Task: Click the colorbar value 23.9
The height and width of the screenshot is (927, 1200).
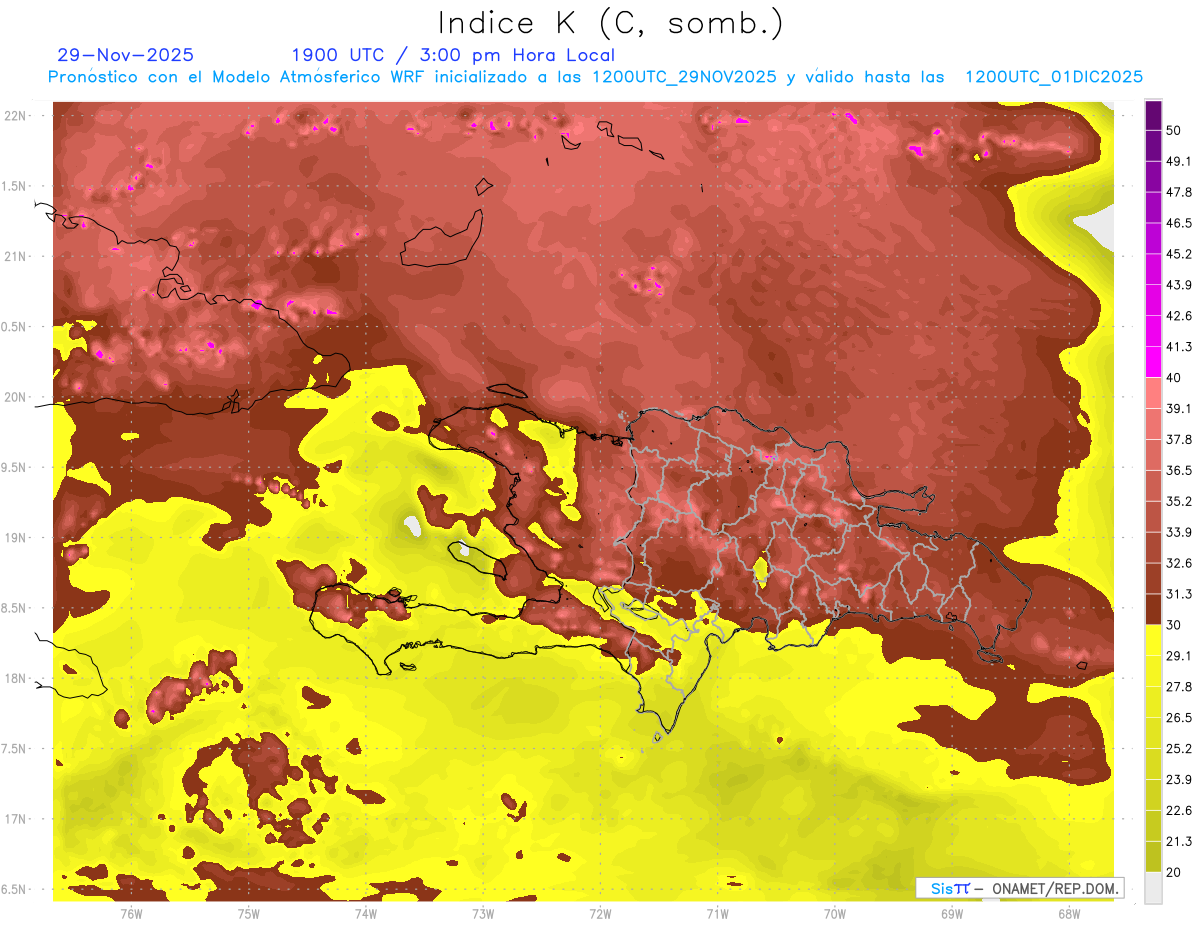Action: pyautogui.click(x=1179, y=780)
